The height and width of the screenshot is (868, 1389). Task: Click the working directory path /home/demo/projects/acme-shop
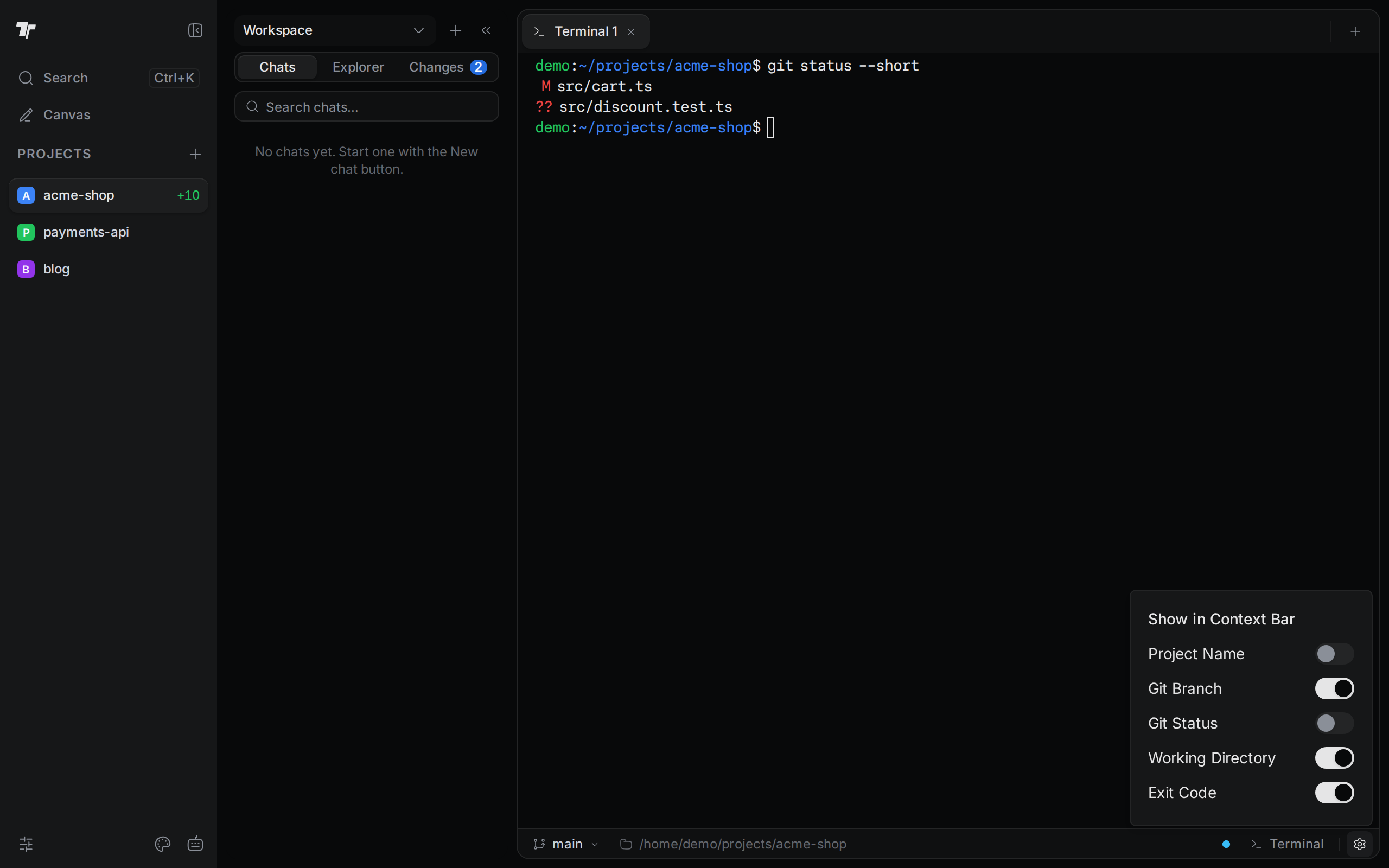(743, 844)
